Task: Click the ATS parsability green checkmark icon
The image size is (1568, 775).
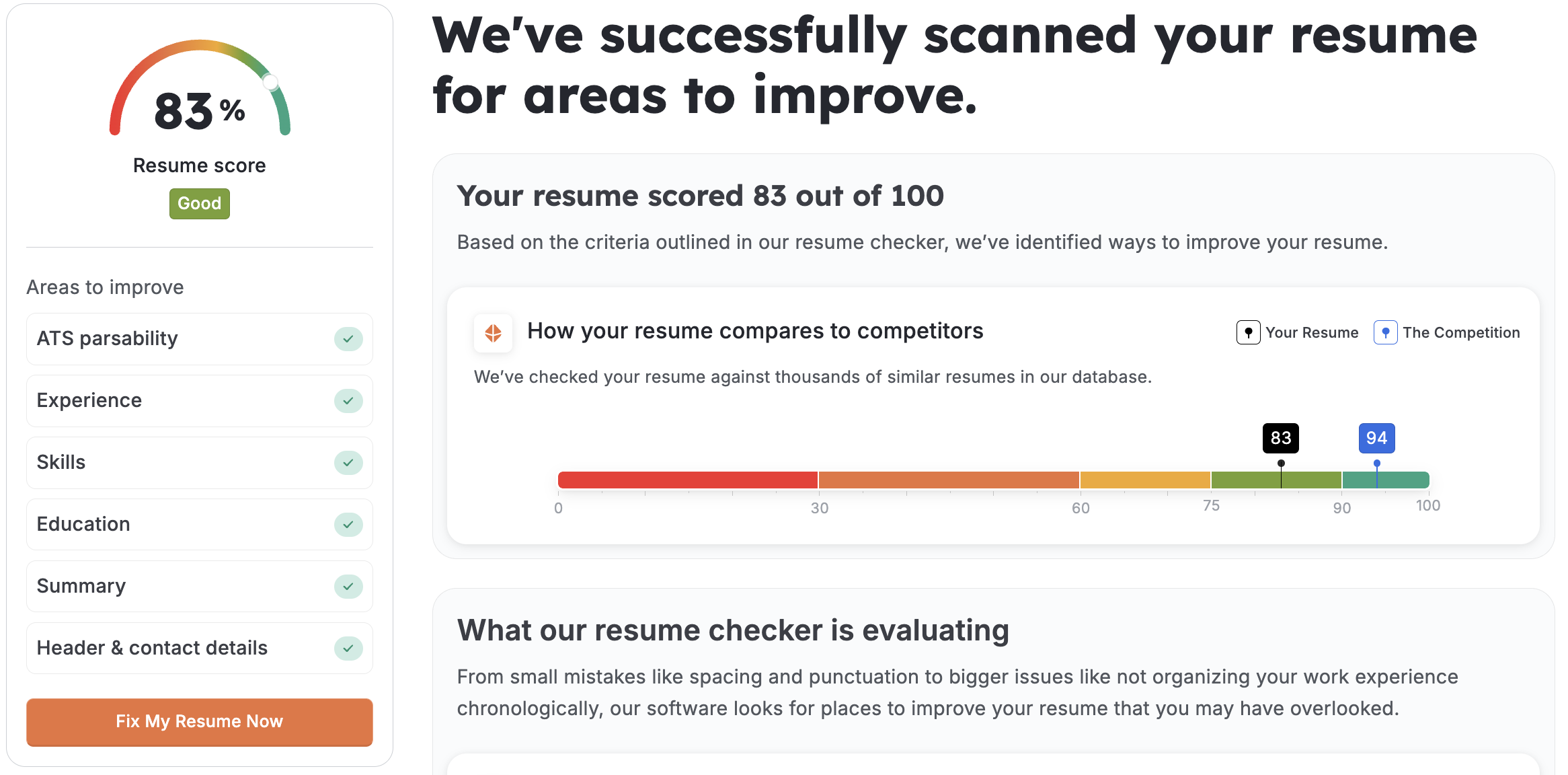Action: [348, 339]
